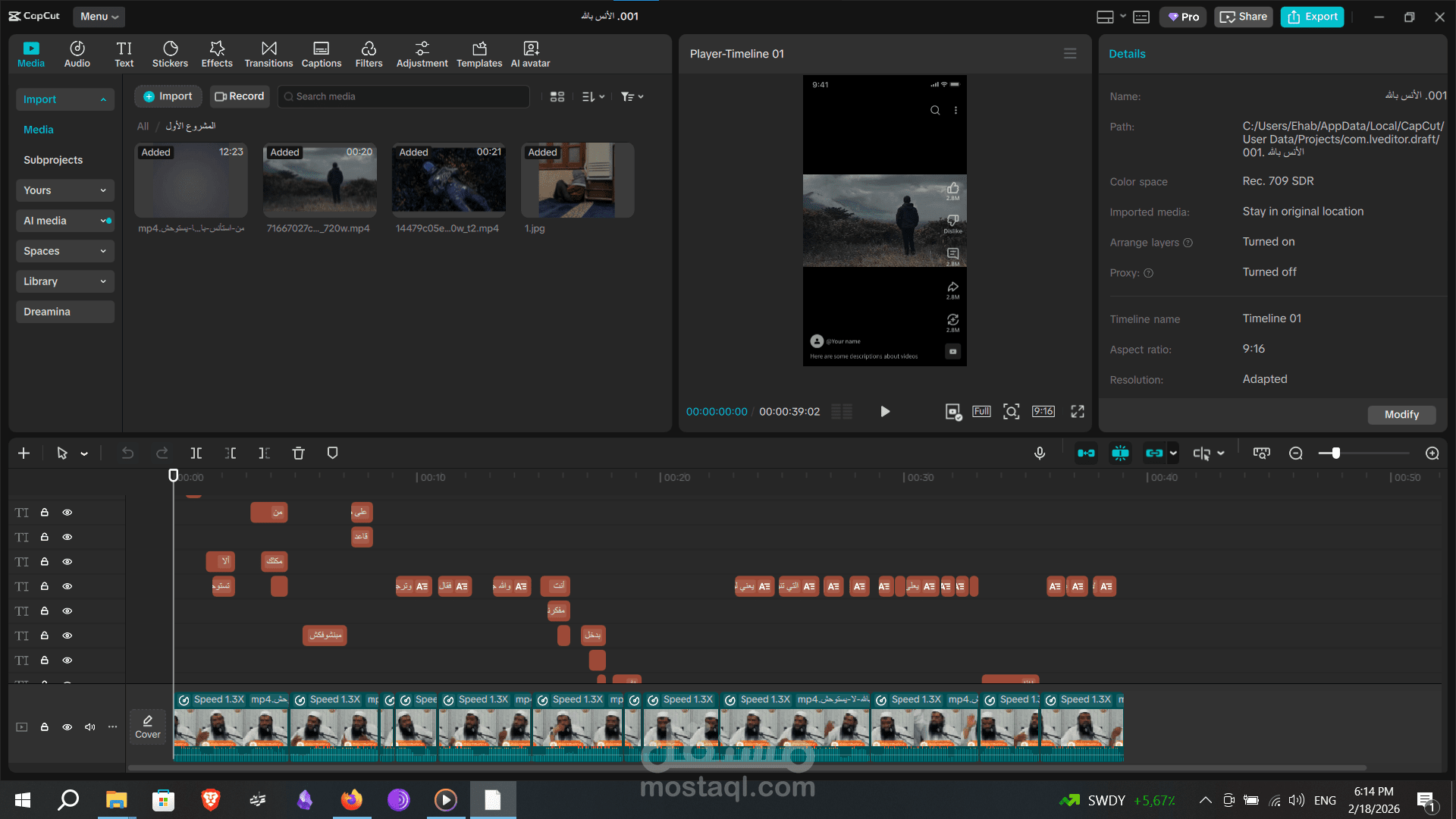The width and height of the screenshot is (1456, 819).
Task: Open the Captions tab
Action: (322, 54)
